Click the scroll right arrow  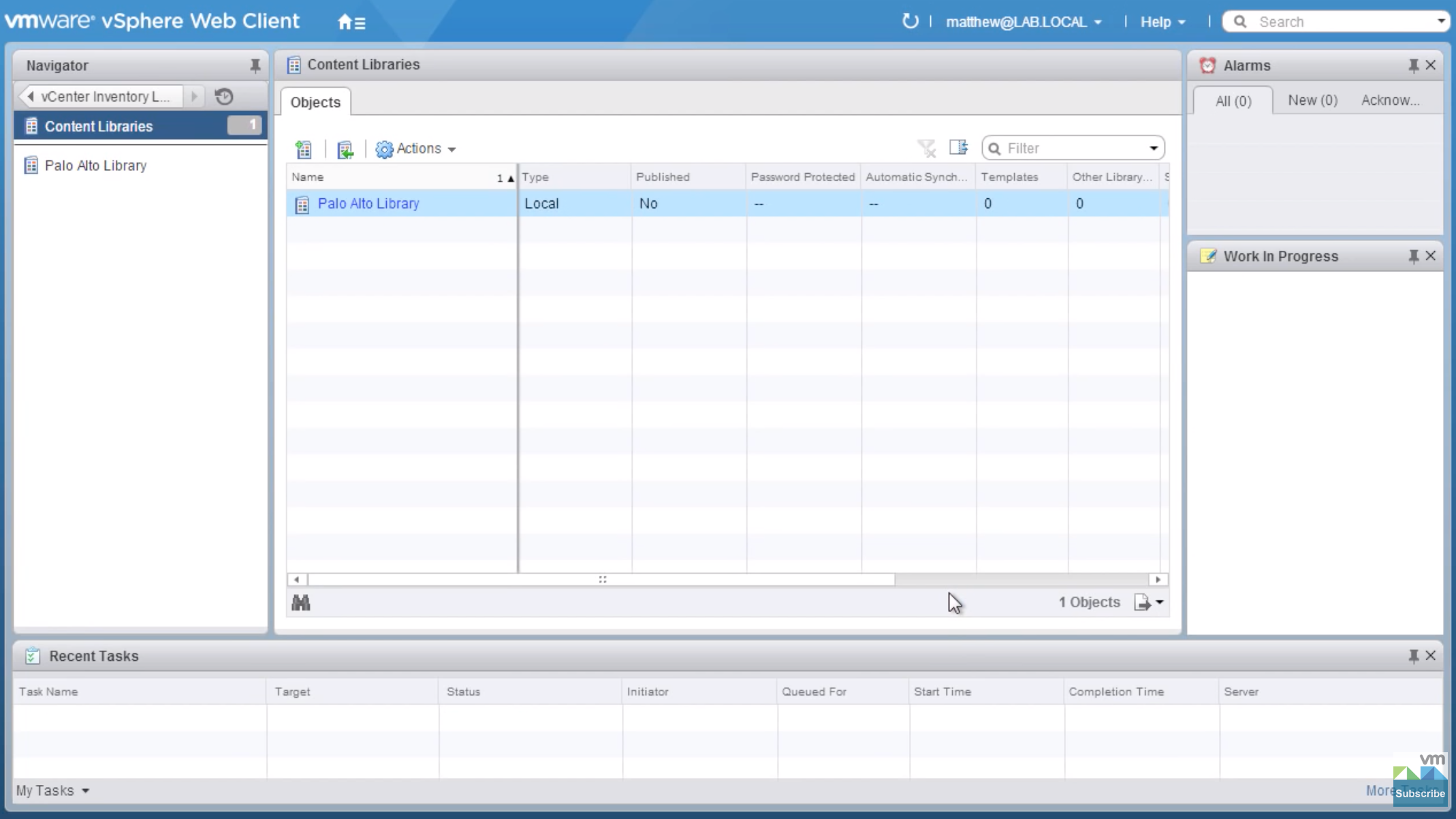1158,579
